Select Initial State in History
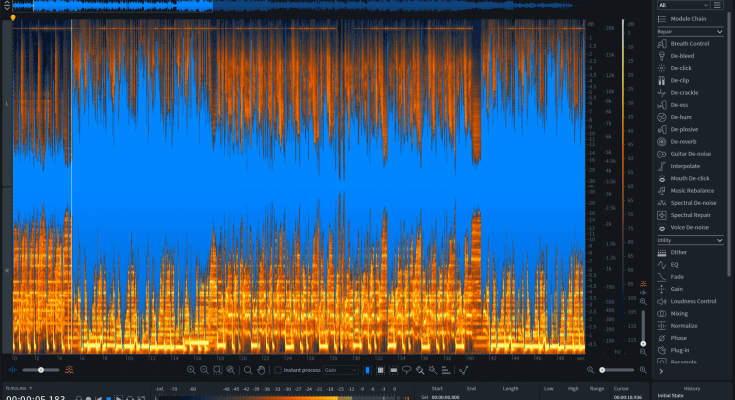Screen dimensions: 735x400 (671, 396)
